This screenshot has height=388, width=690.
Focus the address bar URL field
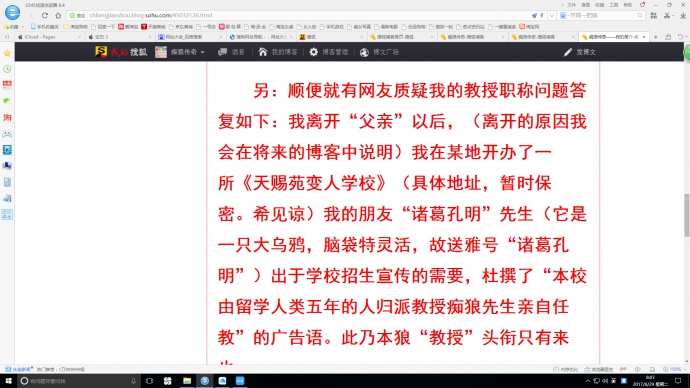coord(308,15)
